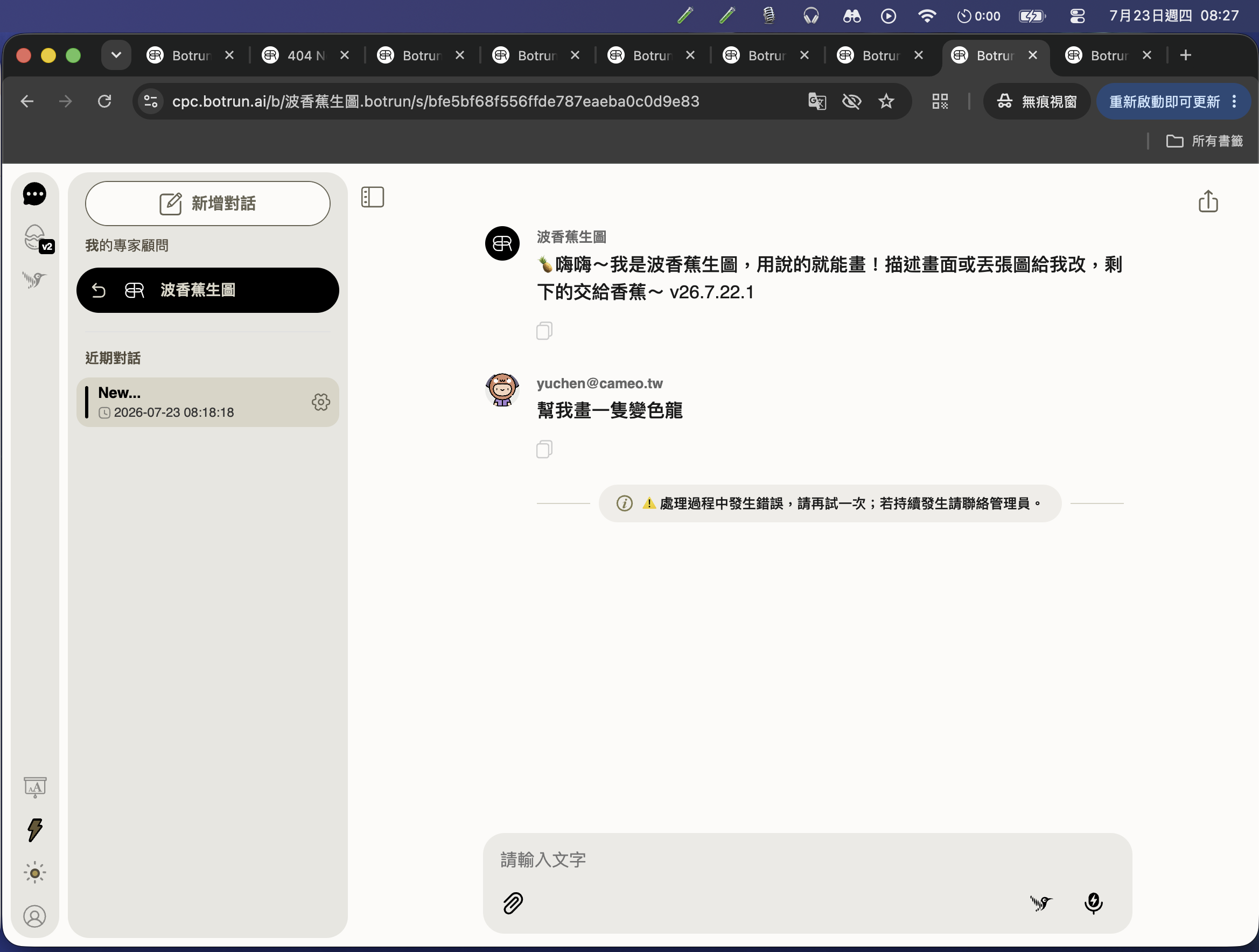Click the binoculars icon in menu bar
Viewport: 1259px width, 952px height.
point(851,16)
